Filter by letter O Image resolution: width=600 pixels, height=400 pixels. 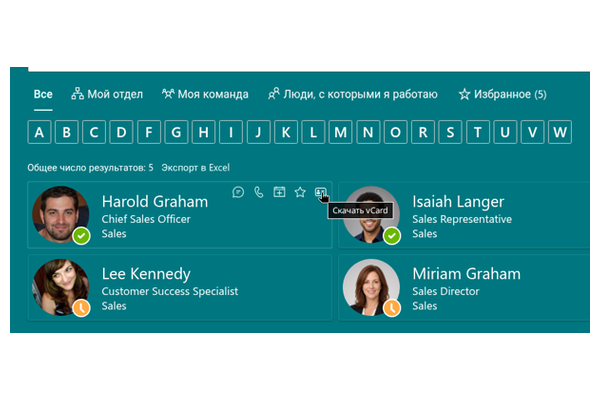[x=395, y=132]
